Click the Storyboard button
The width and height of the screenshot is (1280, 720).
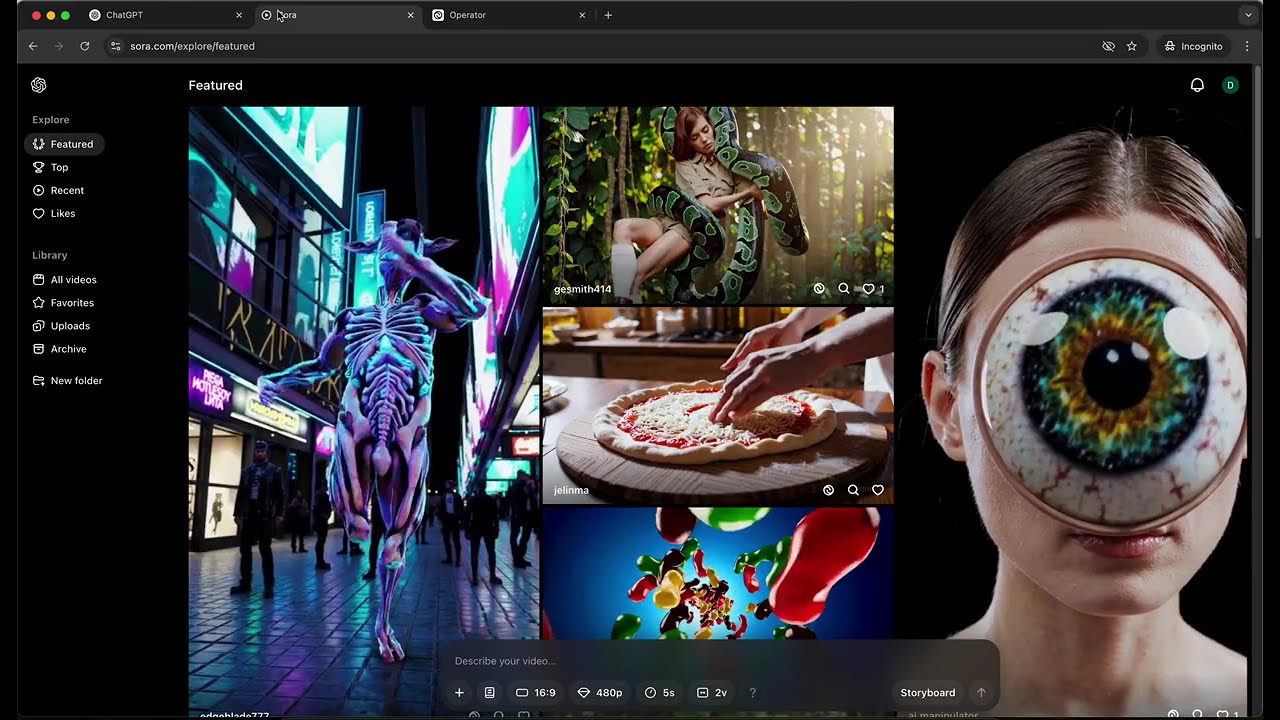tap(927, 692)
